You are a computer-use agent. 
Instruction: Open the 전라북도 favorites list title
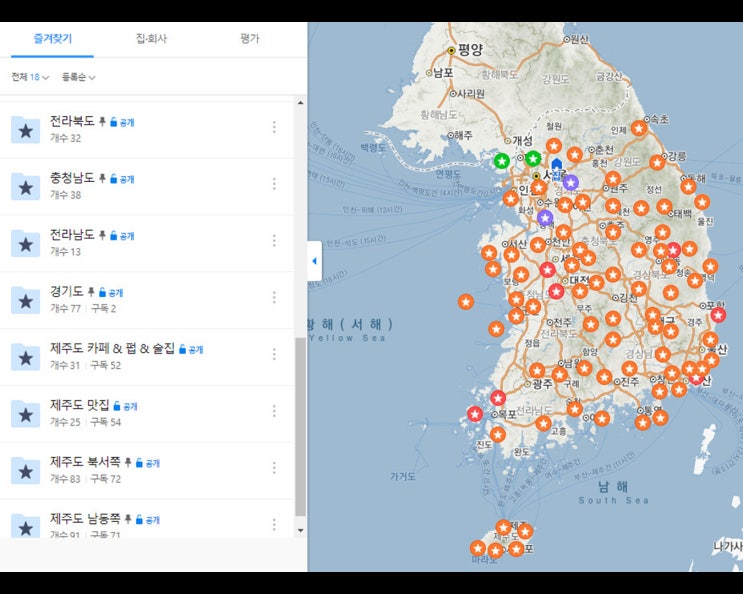72,121
